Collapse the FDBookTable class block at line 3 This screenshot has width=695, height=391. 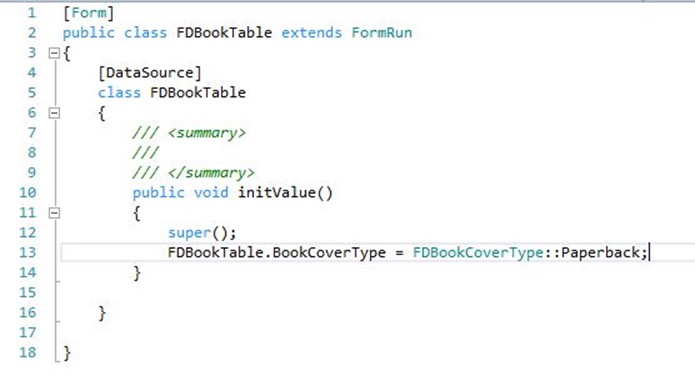[x=54, y=53]
